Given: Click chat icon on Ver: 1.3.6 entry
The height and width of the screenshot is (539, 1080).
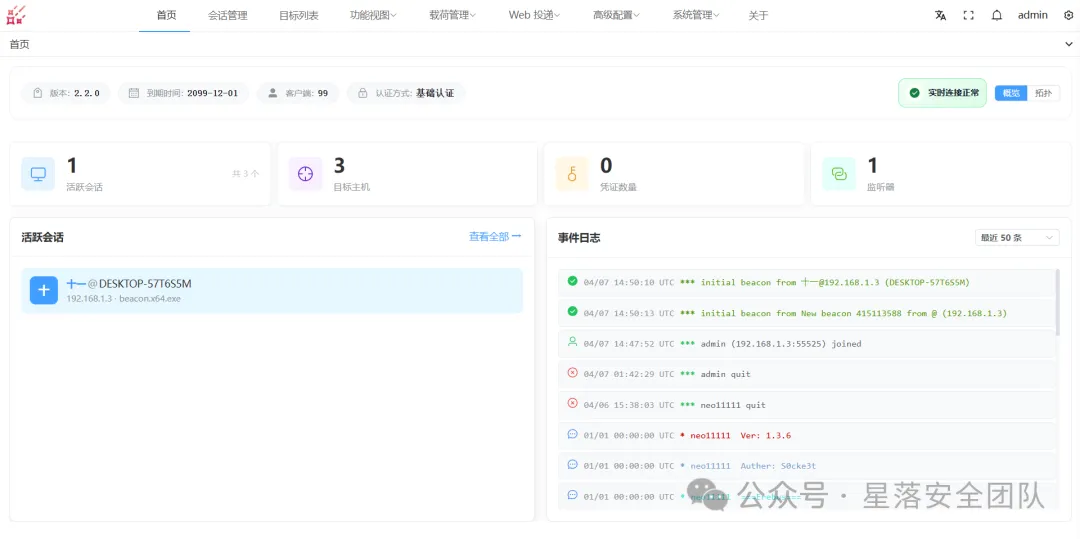Looking at the screenshot, I should [x=572, y=434].
